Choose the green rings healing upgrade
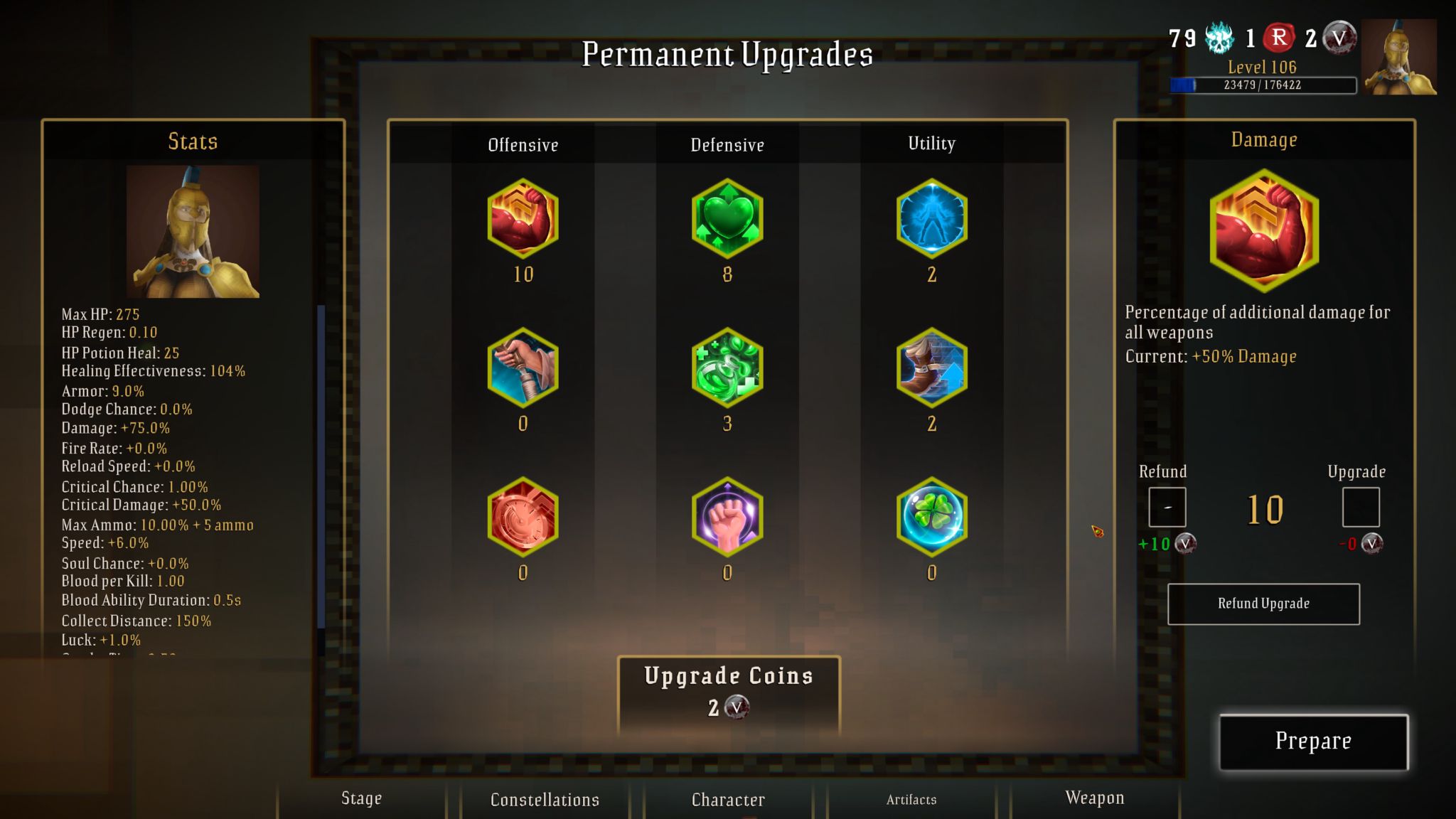Viewport: 1456px width, 819px height. [x=727, y=368]
